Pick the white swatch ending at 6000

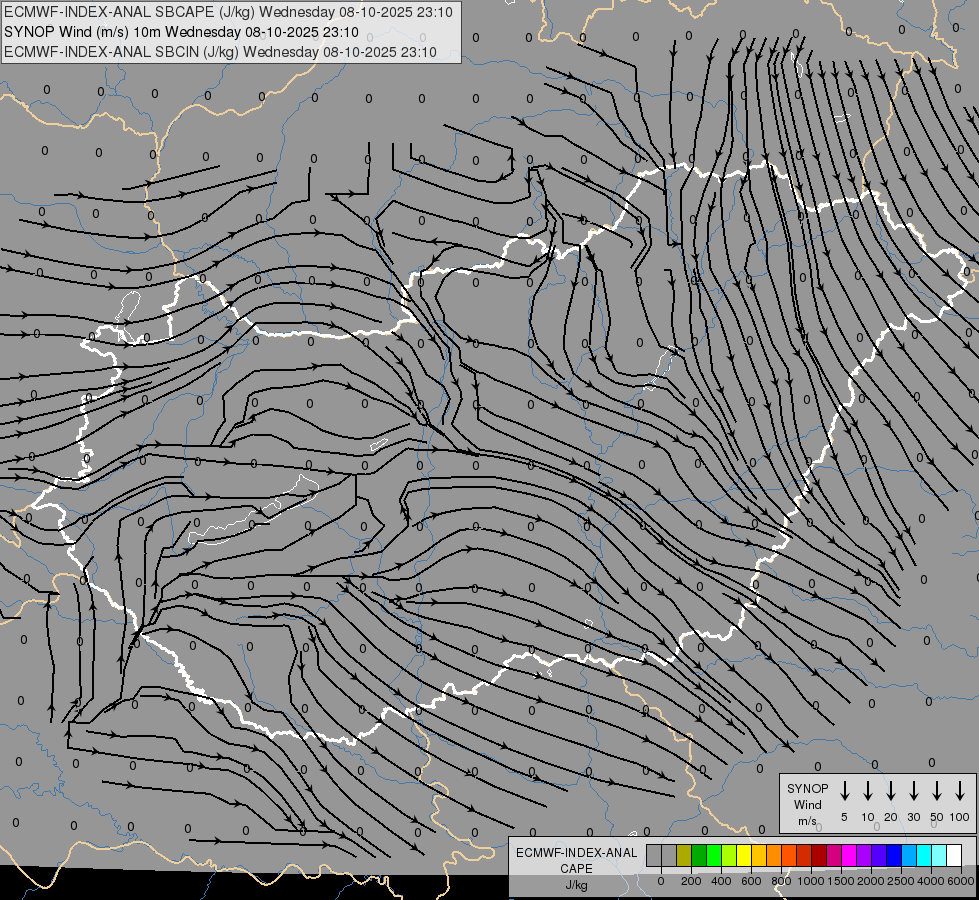955,855
